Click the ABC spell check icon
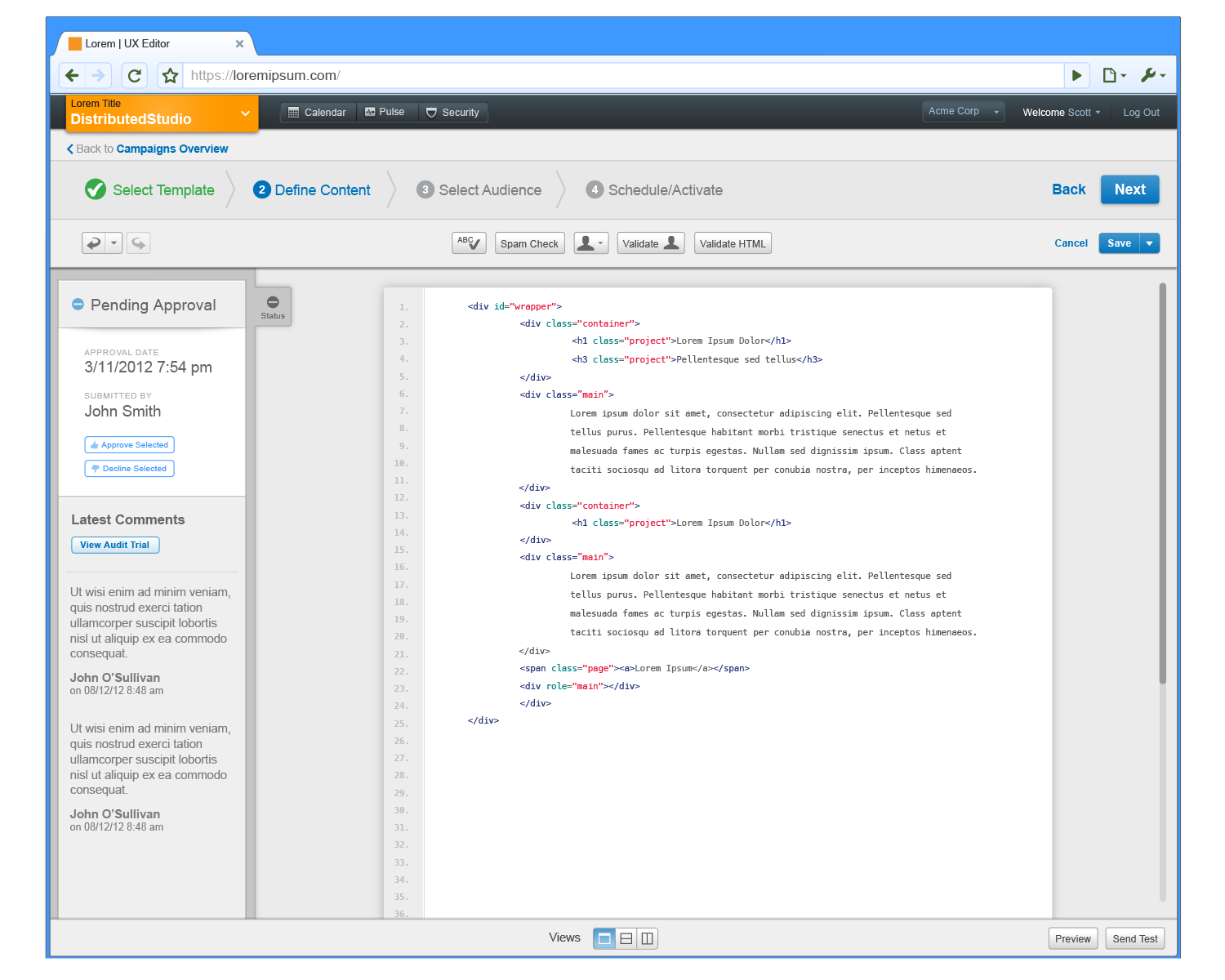This screenshot has width=1225, height=980. 469,243
